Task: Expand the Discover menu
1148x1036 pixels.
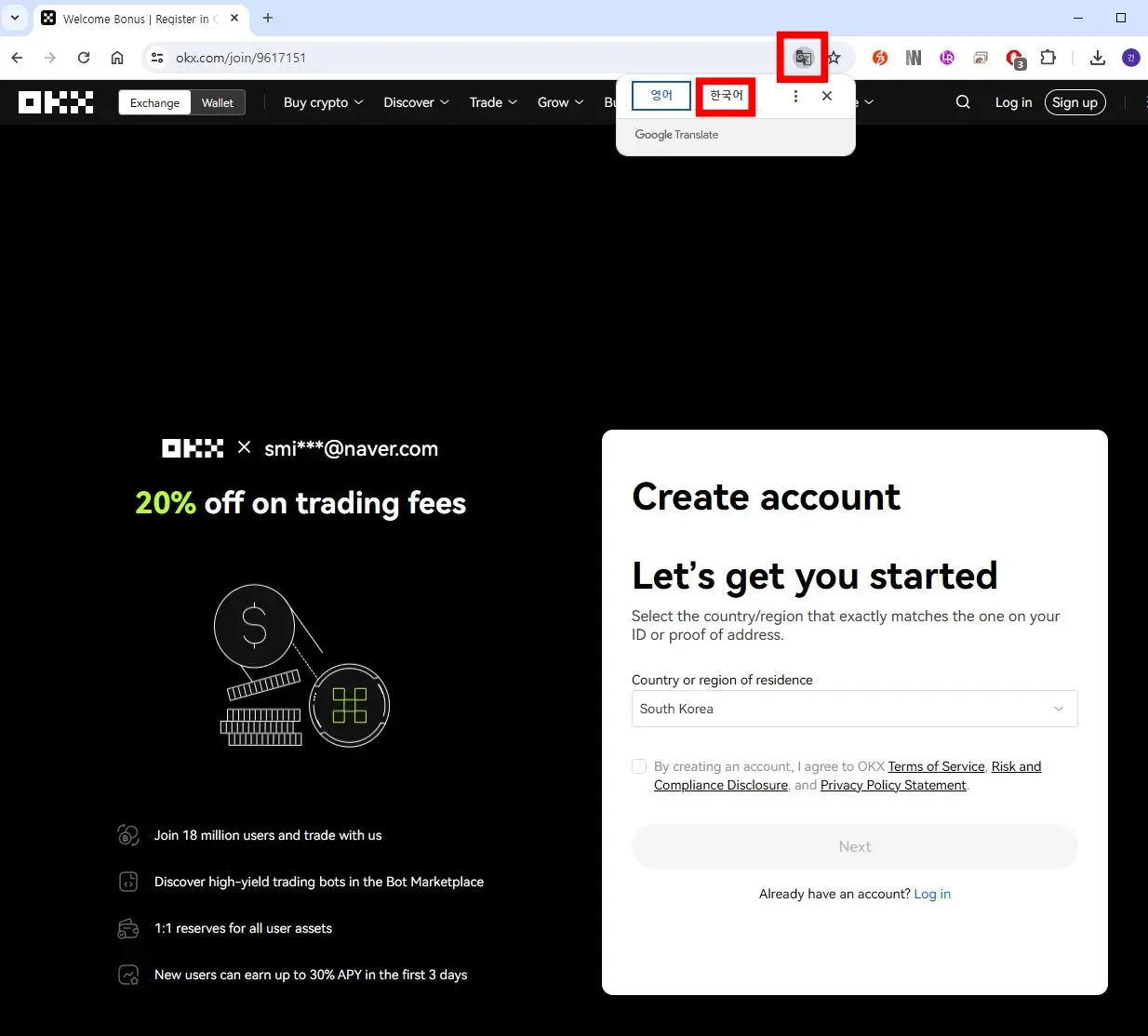Action: coord(416,102)
